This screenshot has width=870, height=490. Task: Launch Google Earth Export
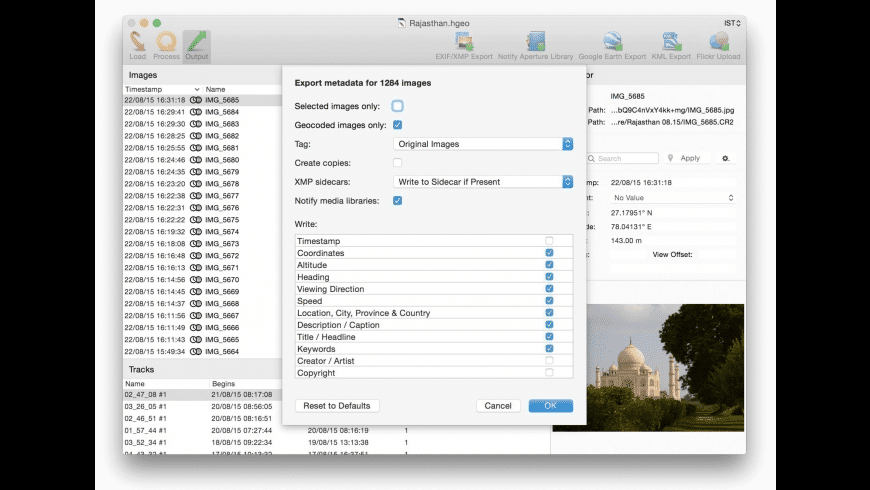tap(612, 44)
